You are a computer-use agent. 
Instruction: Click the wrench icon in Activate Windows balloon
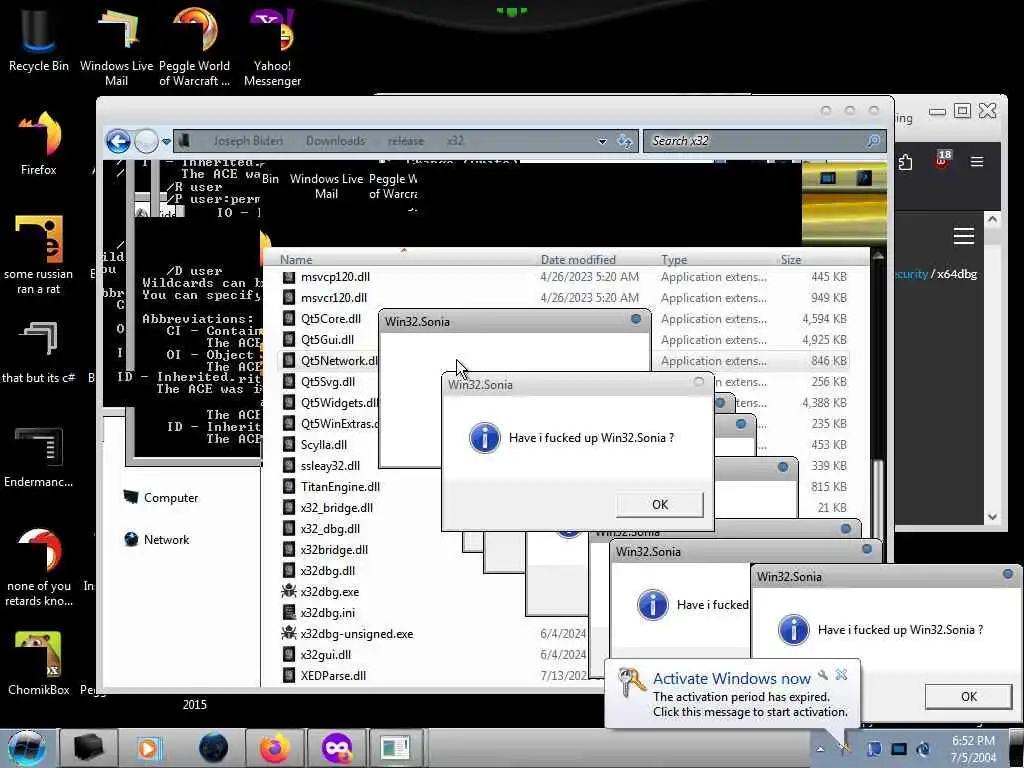tap(823, 675)
